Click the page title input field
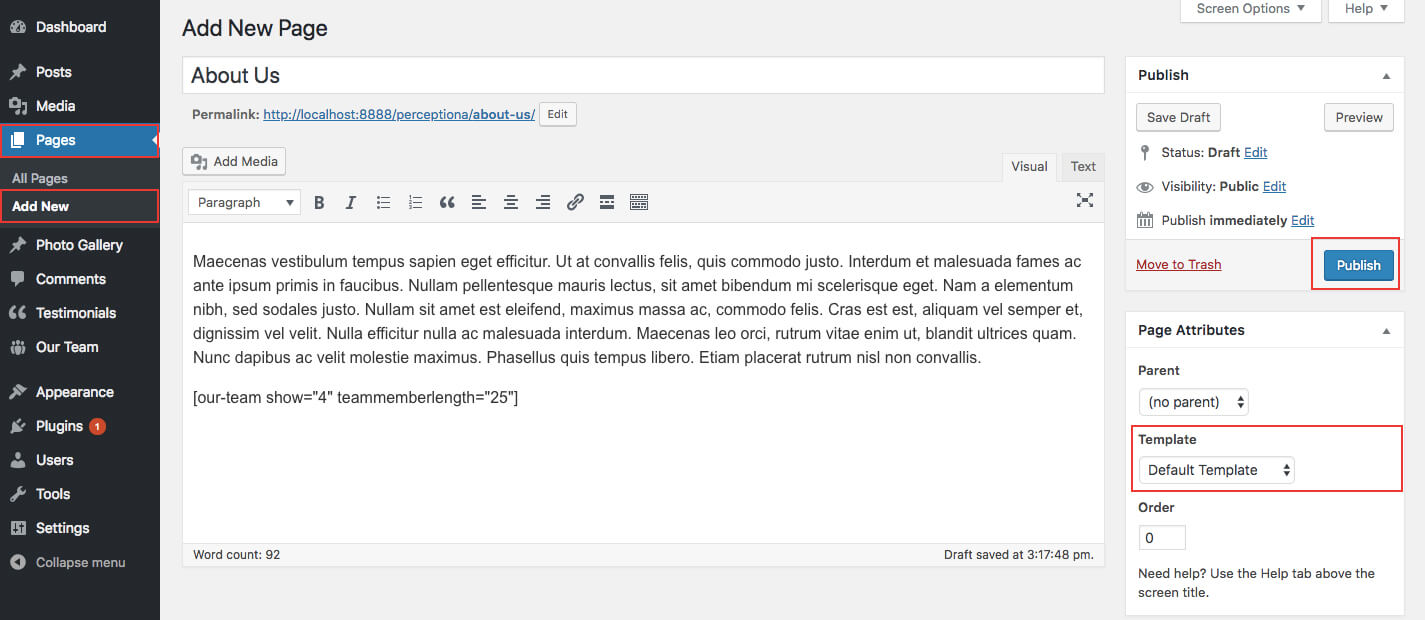 click(x=643, y=76)
